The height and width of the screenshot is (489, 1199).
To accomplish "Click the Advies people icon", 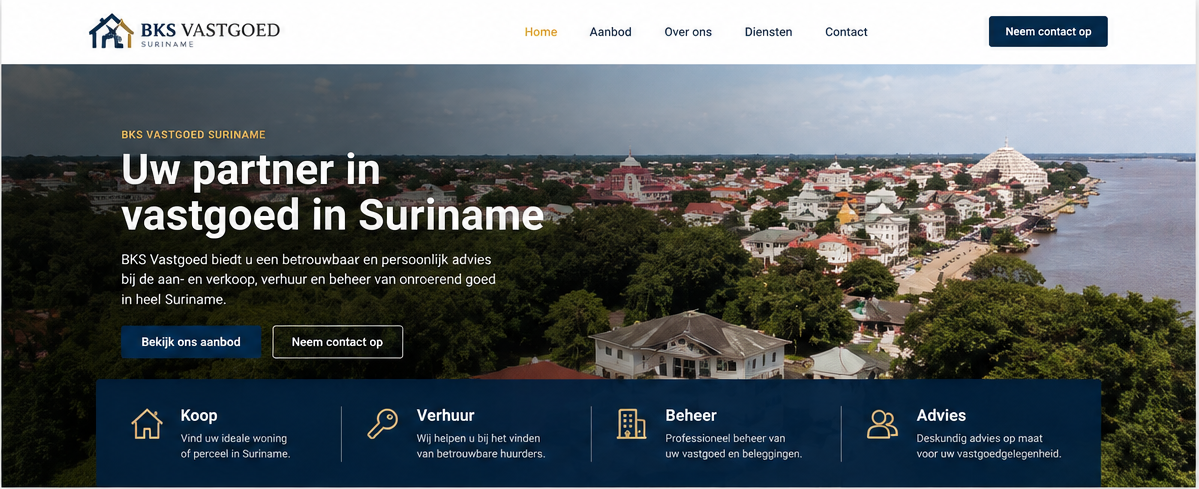I will [882, 424].
